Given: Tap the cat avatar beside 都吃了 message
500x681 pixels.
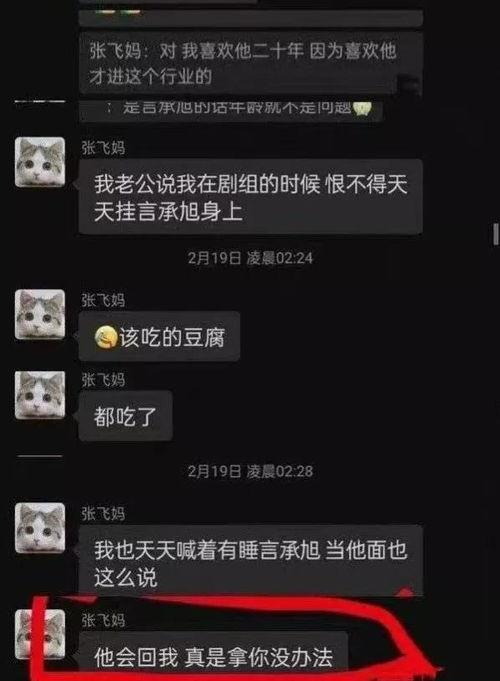Looking at the screenshot, I should point(40,394).
